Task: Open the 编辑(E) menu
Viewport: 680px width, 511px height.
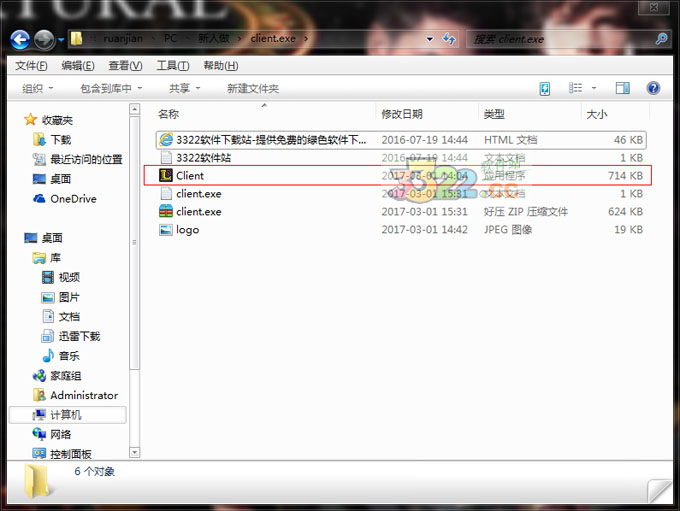Action: coord(78,66)
